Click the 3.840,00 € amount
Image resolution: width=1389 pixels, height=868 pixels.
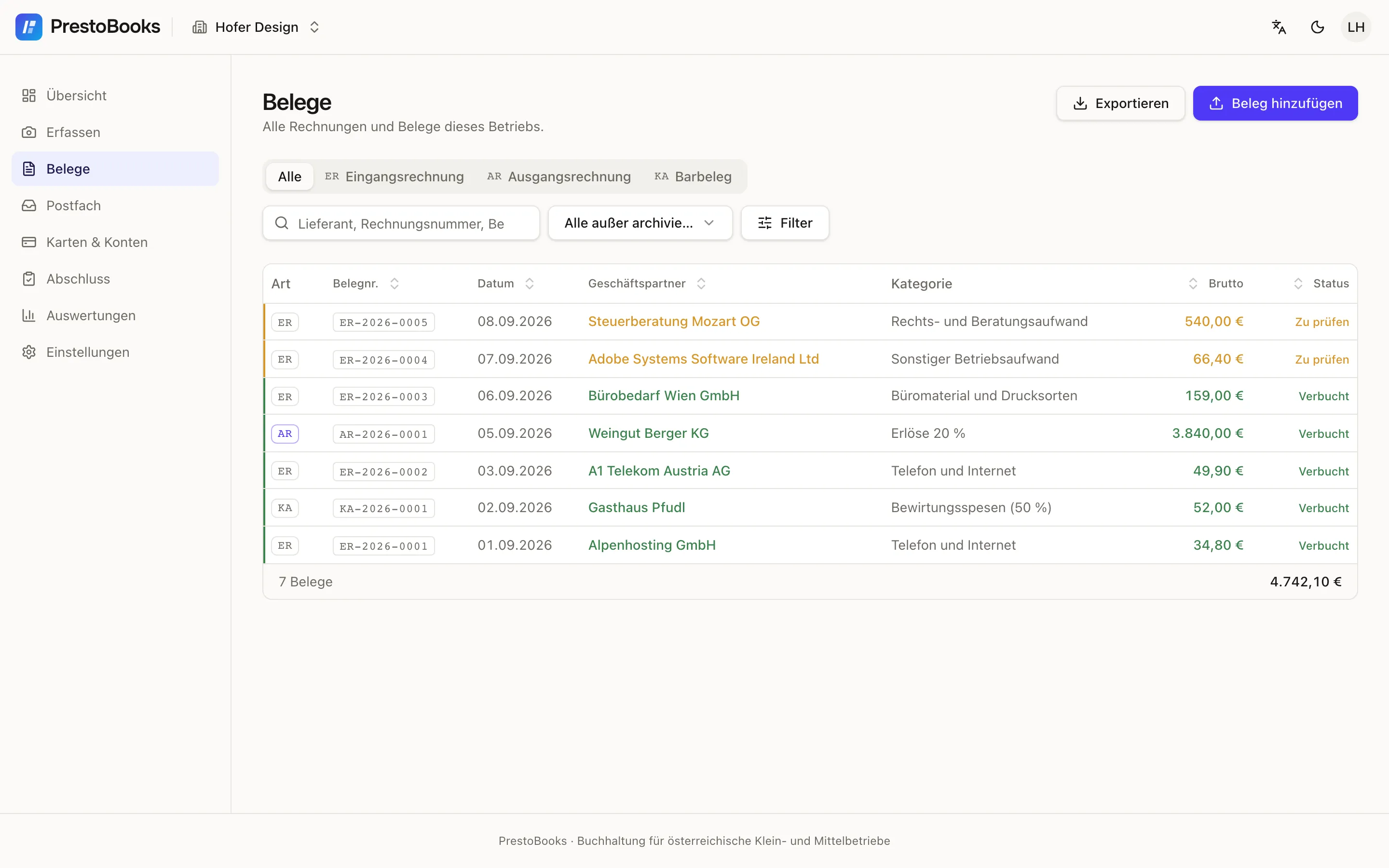(x=1208, y=434)
